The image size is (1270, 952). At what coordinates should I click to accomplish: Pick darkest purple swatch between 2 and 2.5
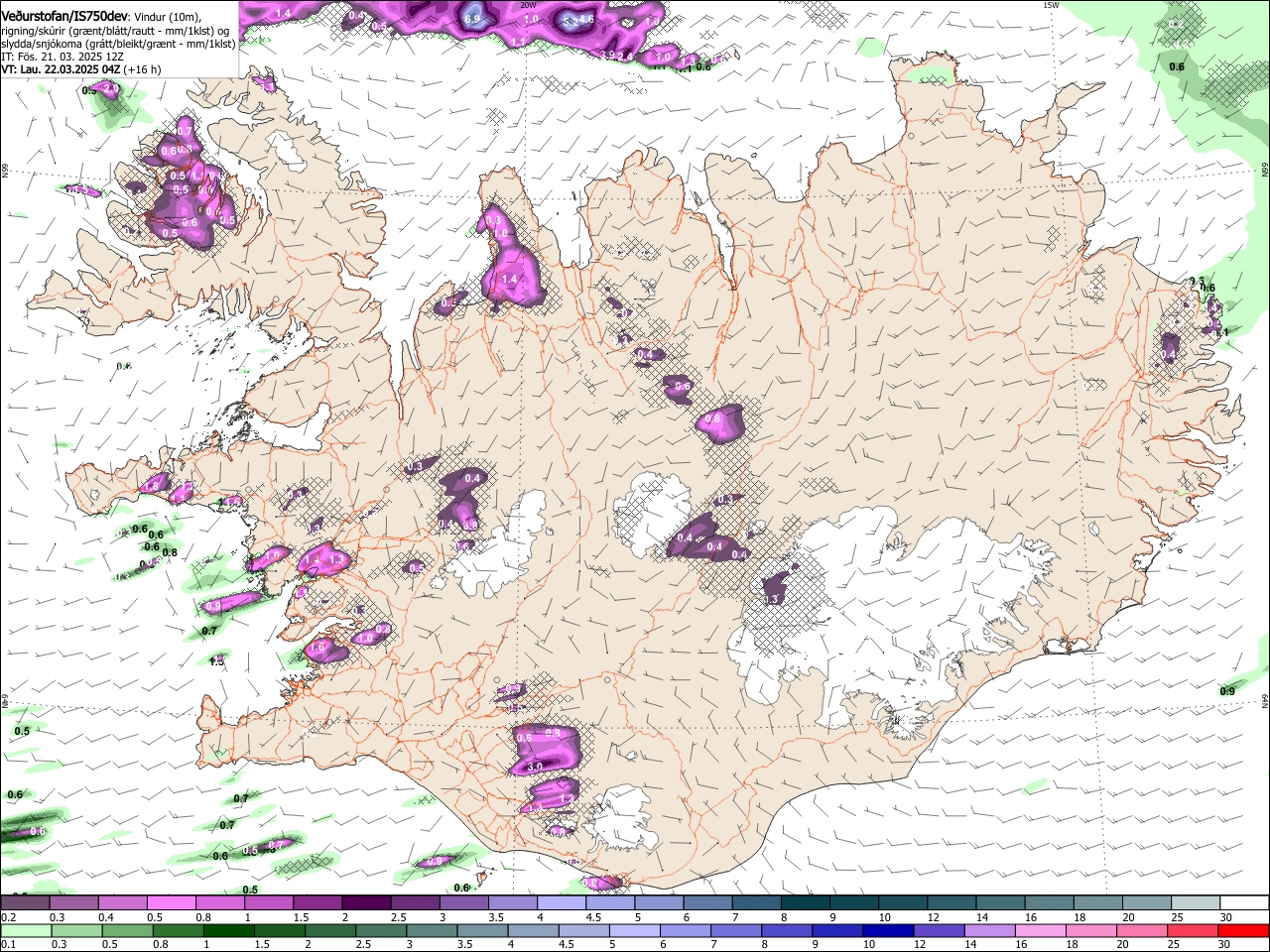pyautogui.click(x=368, y=902)
